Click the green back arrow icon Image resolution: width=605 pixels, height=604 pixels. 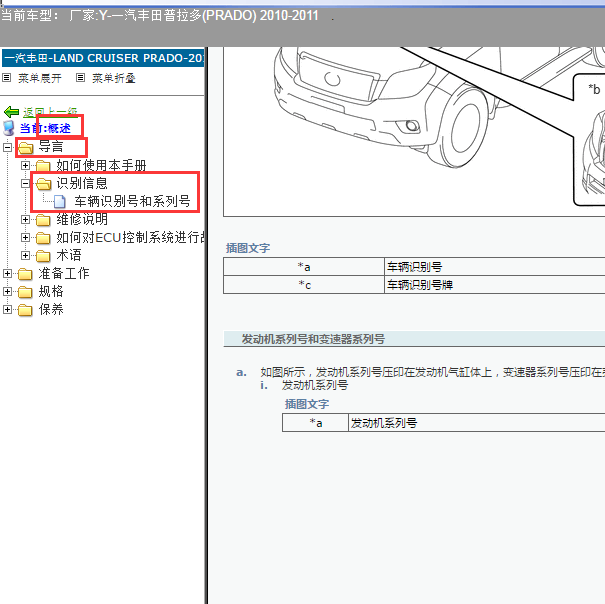pyautogui.click(x=11, y=112)
